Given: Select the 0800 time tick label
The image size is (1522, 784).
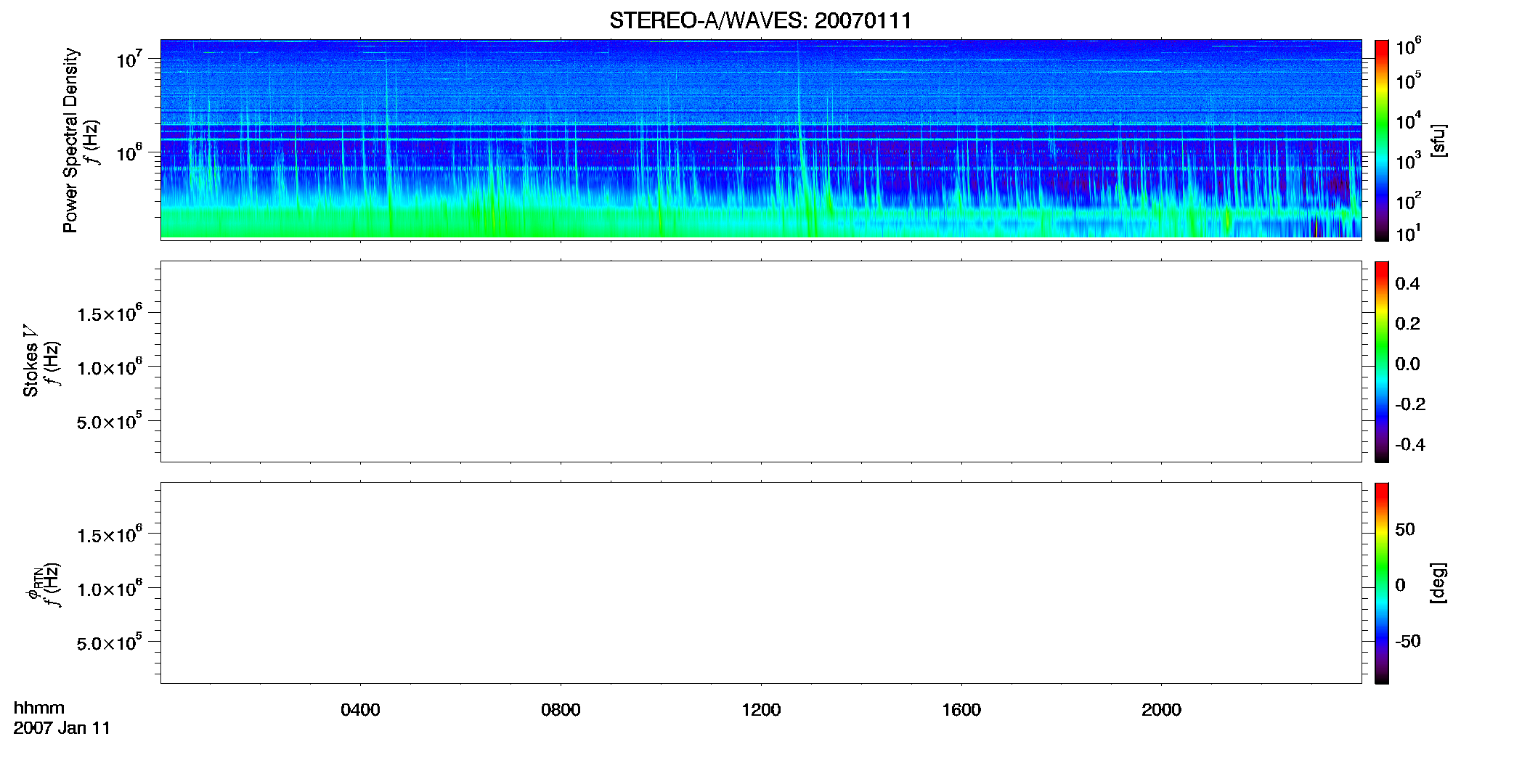Looking at the screenshot, I should (x=561, y=710).
